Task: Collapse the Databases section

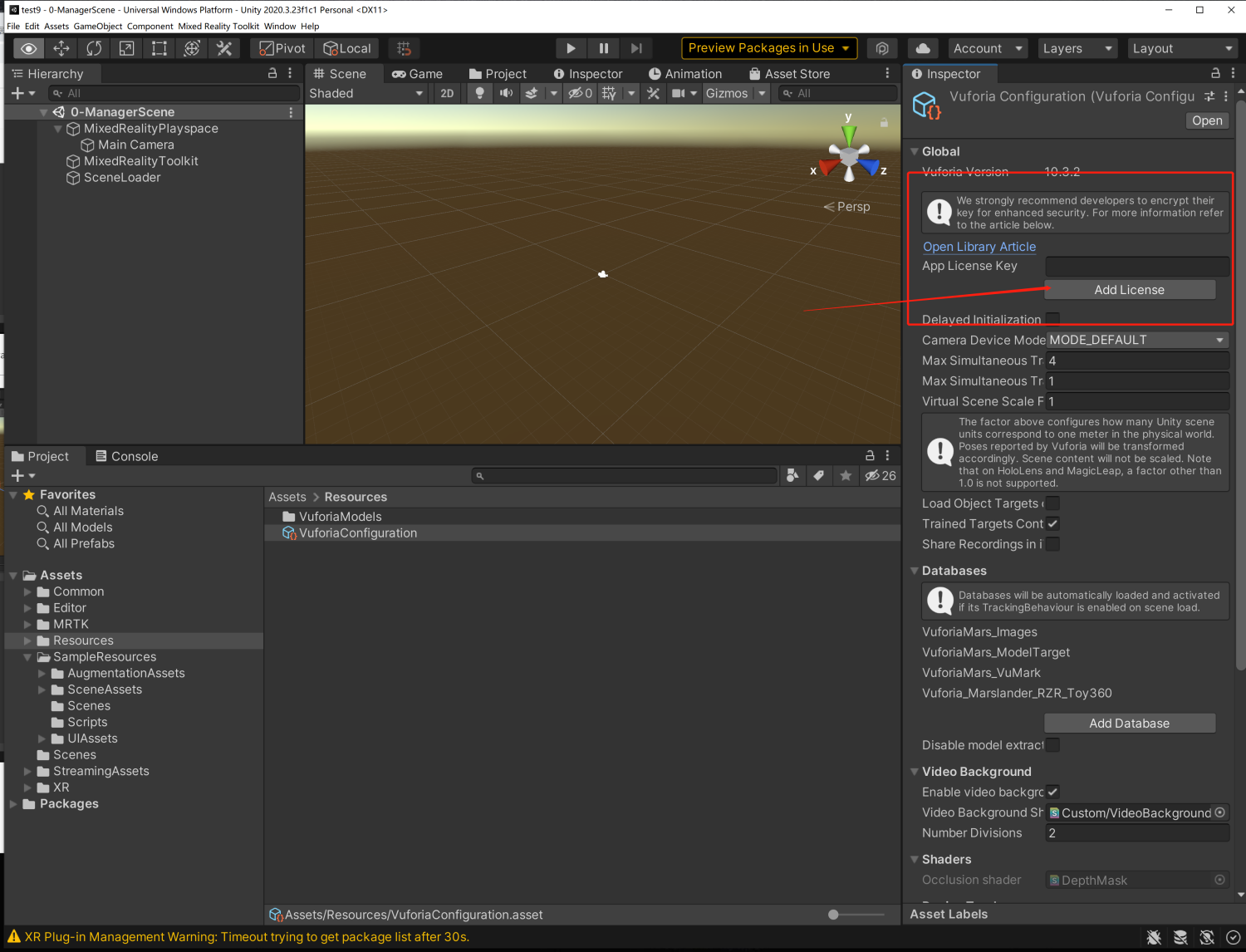Action: 915,571
